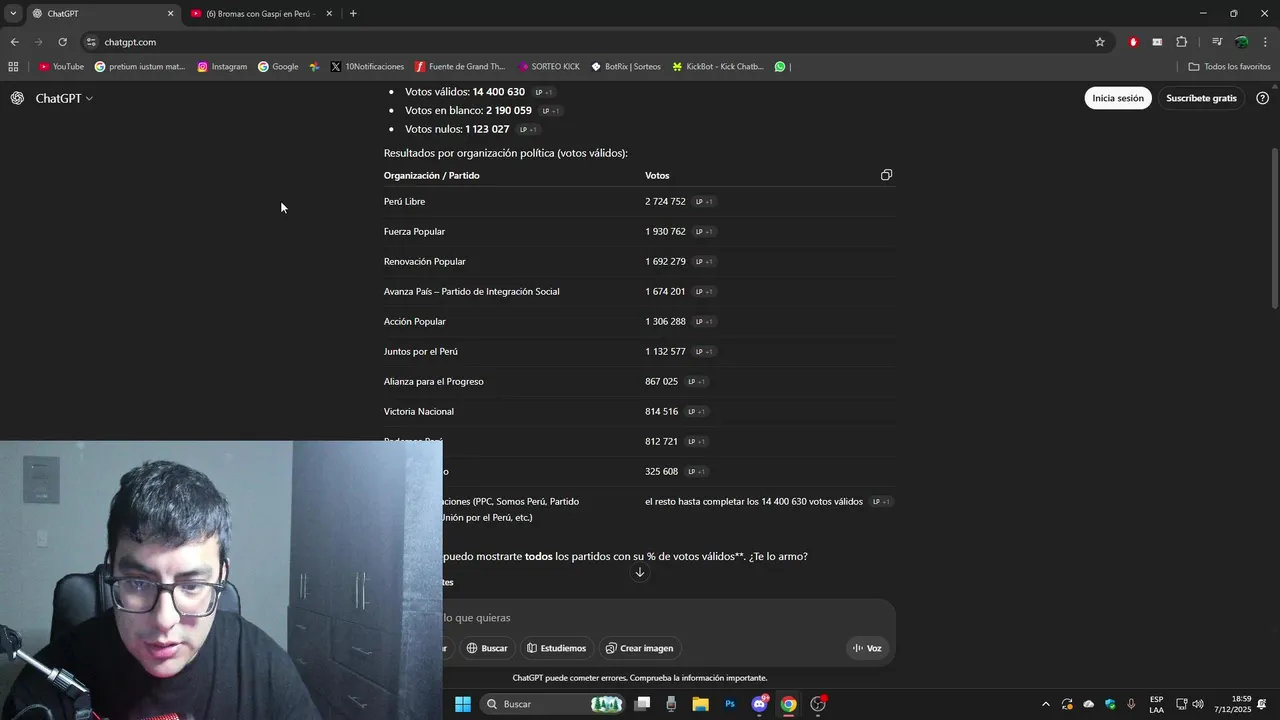Show hidden system tray icons
Screen dimensions: 1280x720
pyautogui.click(x=1046, y=704)
